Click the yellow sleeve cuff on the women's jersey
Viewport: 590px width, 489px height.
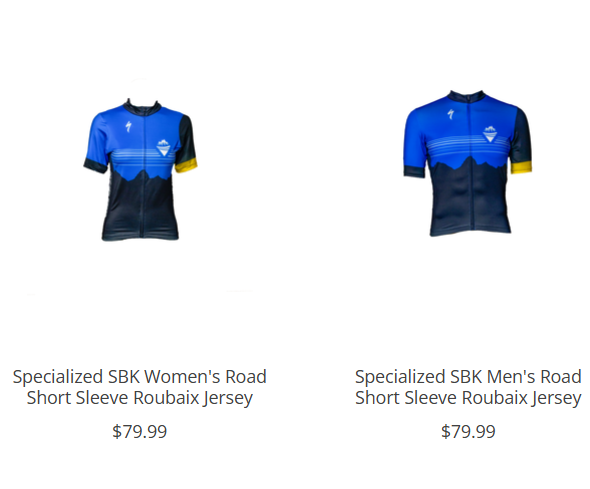point(186,165)
